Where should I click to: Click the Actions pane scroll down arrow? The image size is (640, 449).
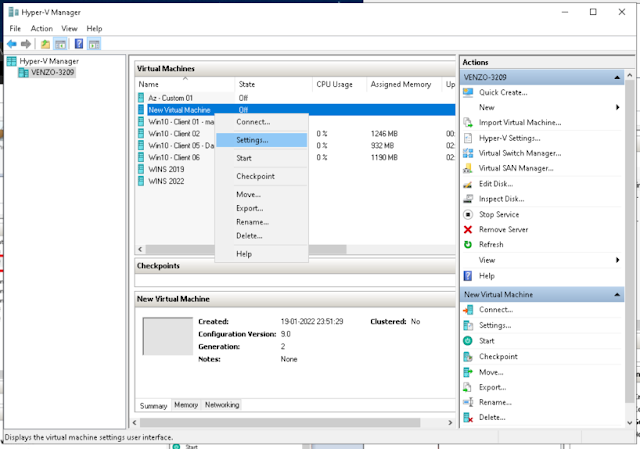click(x=629, y=422)
